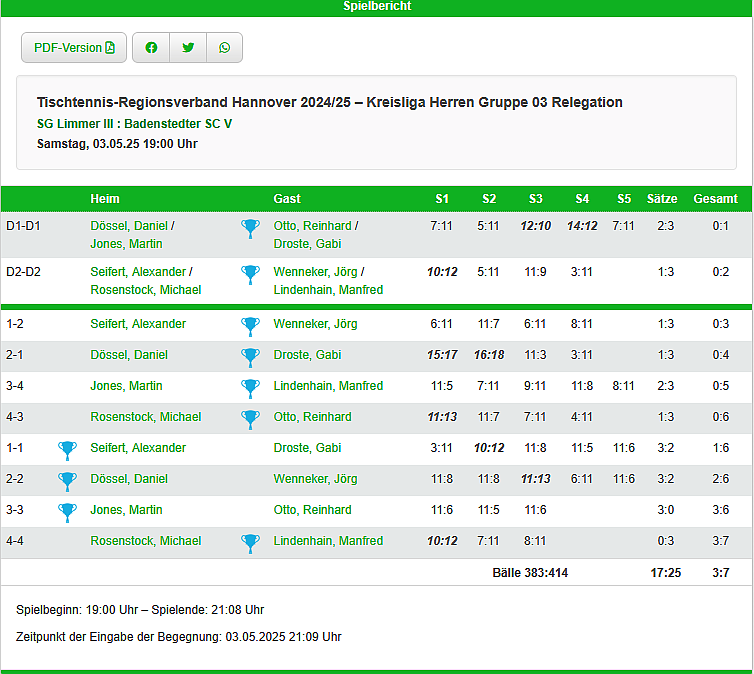Share the report via Twitter icon
Viewport: 754px width, 674px height.
[x=188, y=48]
